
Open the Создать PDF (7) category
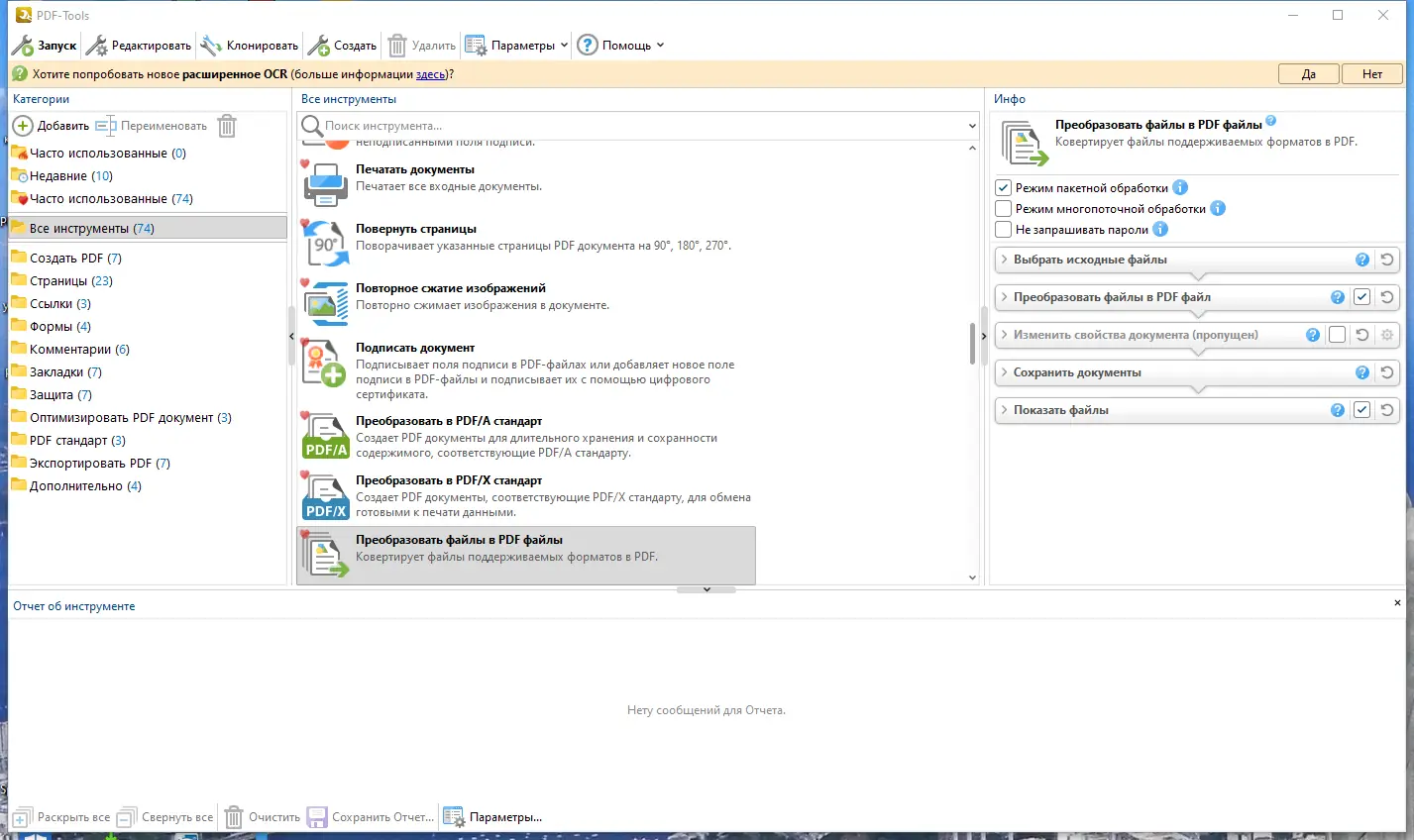(75, 259)
